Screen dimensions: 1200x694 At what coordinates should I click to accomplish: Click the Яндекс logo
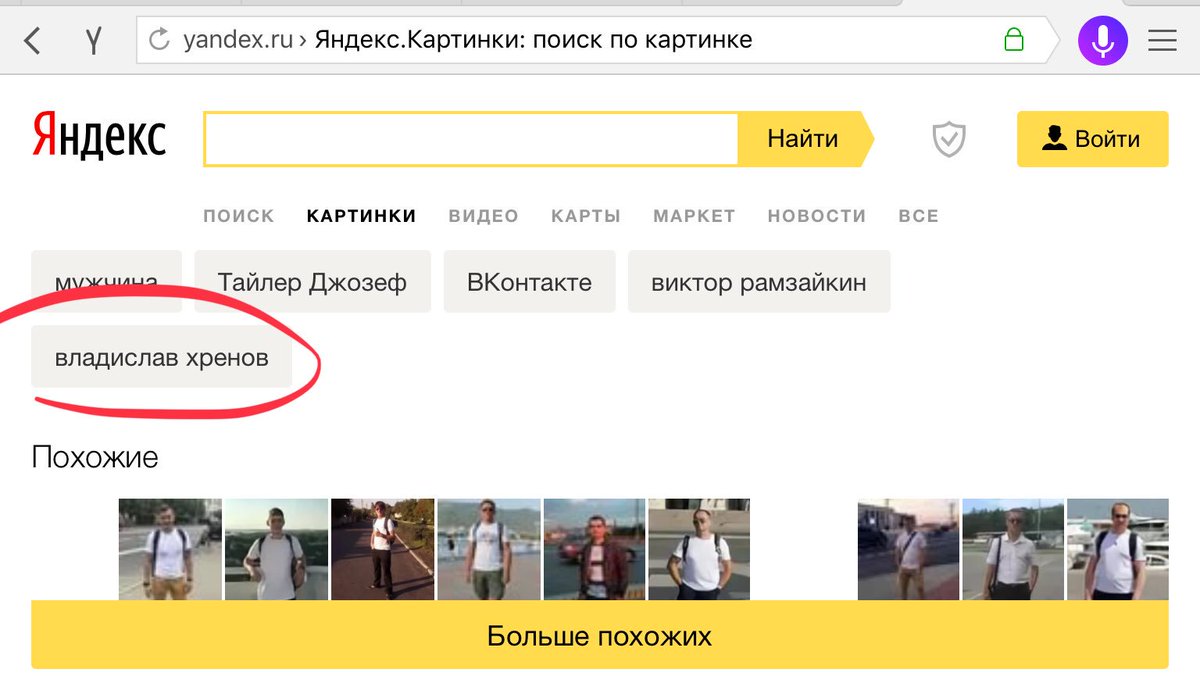pos(99,136)
